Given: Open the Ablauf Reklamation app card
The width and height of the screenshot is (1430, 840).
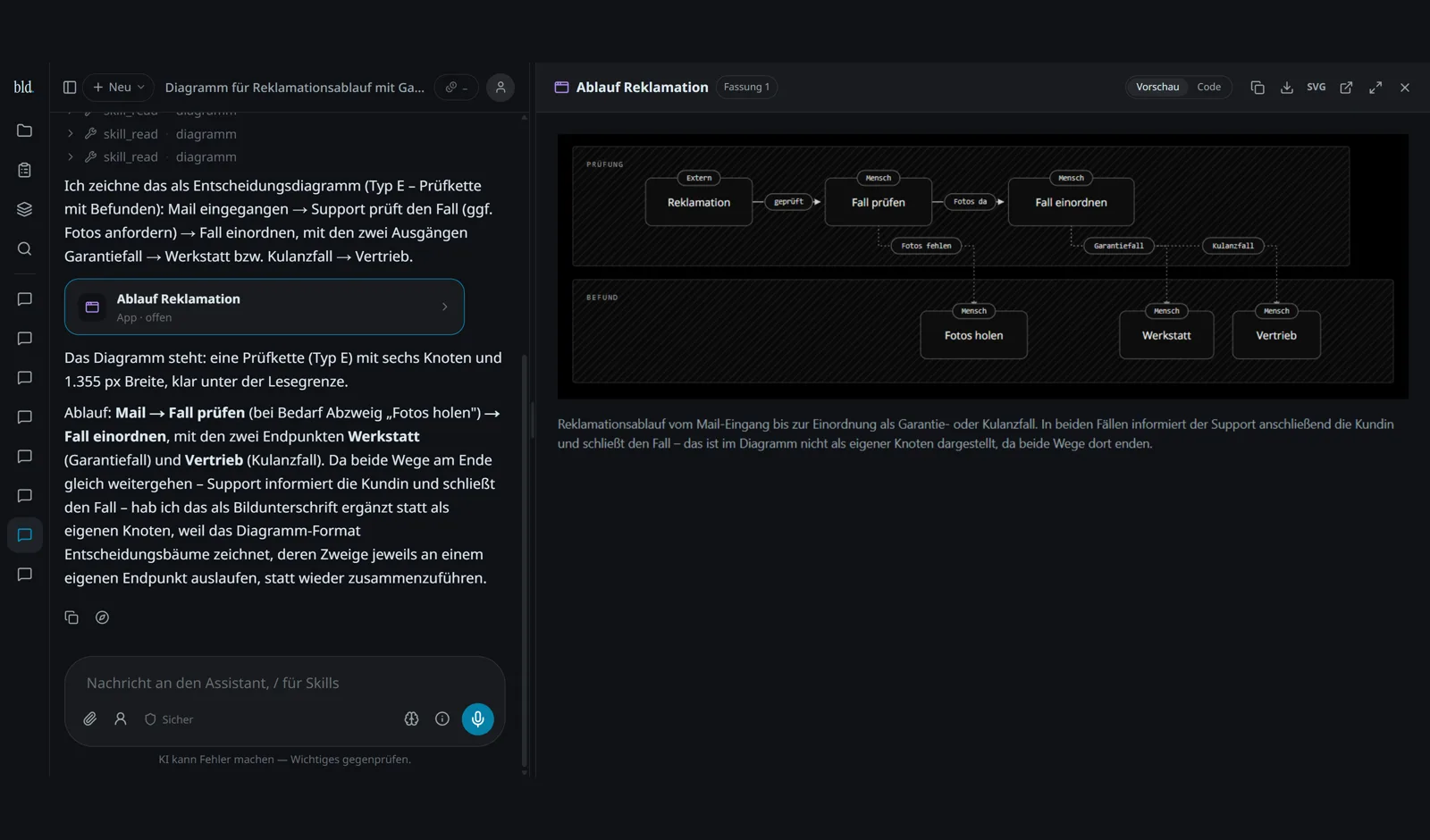Looking at the screenshot, I should coord(265,307).
